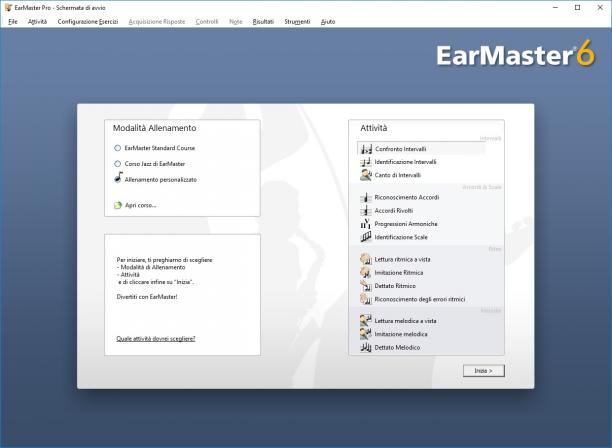Select the Confronto Intervalli label
This screenshot has height=448, width=612.
tap(400, 149)
